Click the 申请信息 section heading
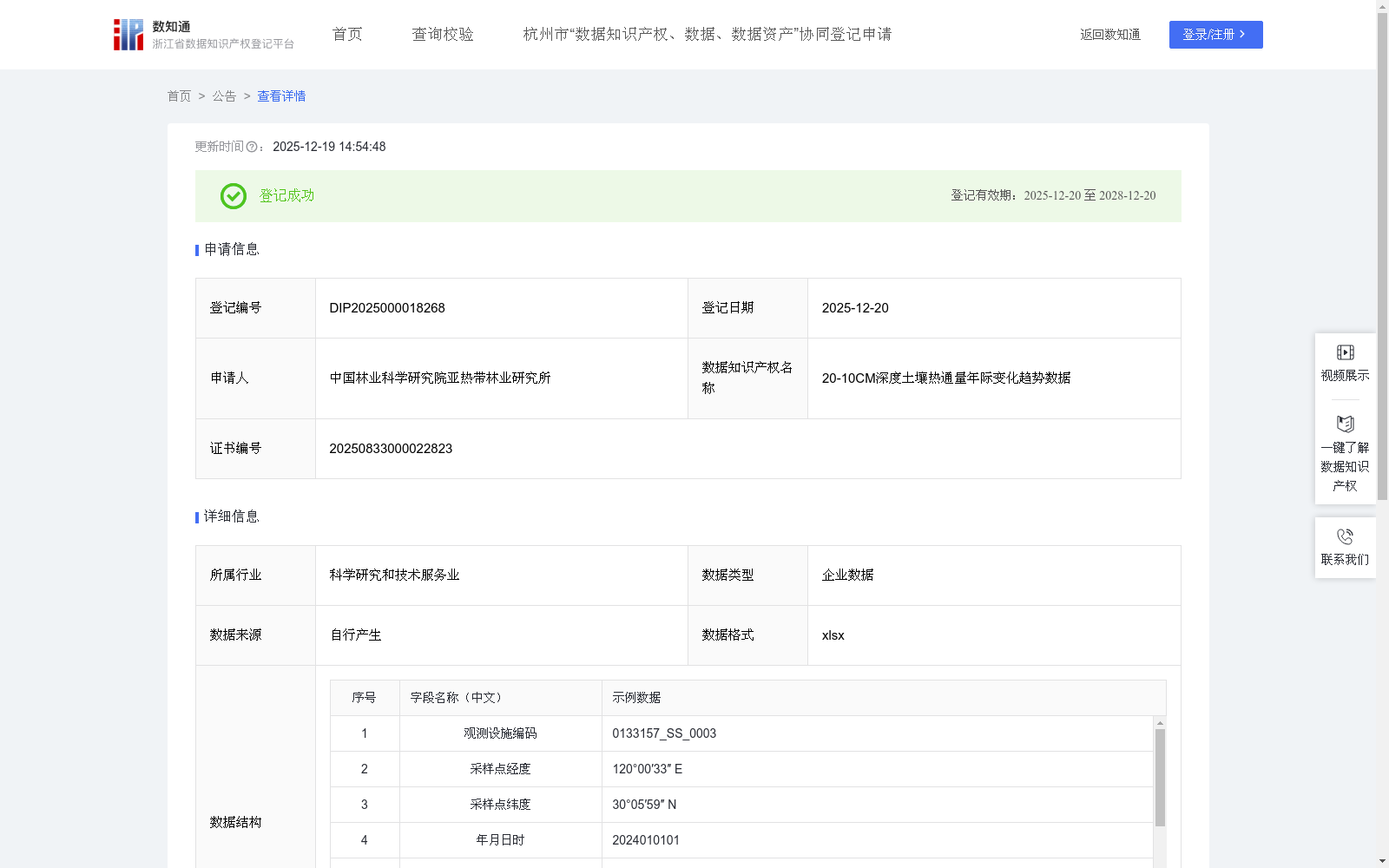1389x868 pixels. (x=231, y=250)
